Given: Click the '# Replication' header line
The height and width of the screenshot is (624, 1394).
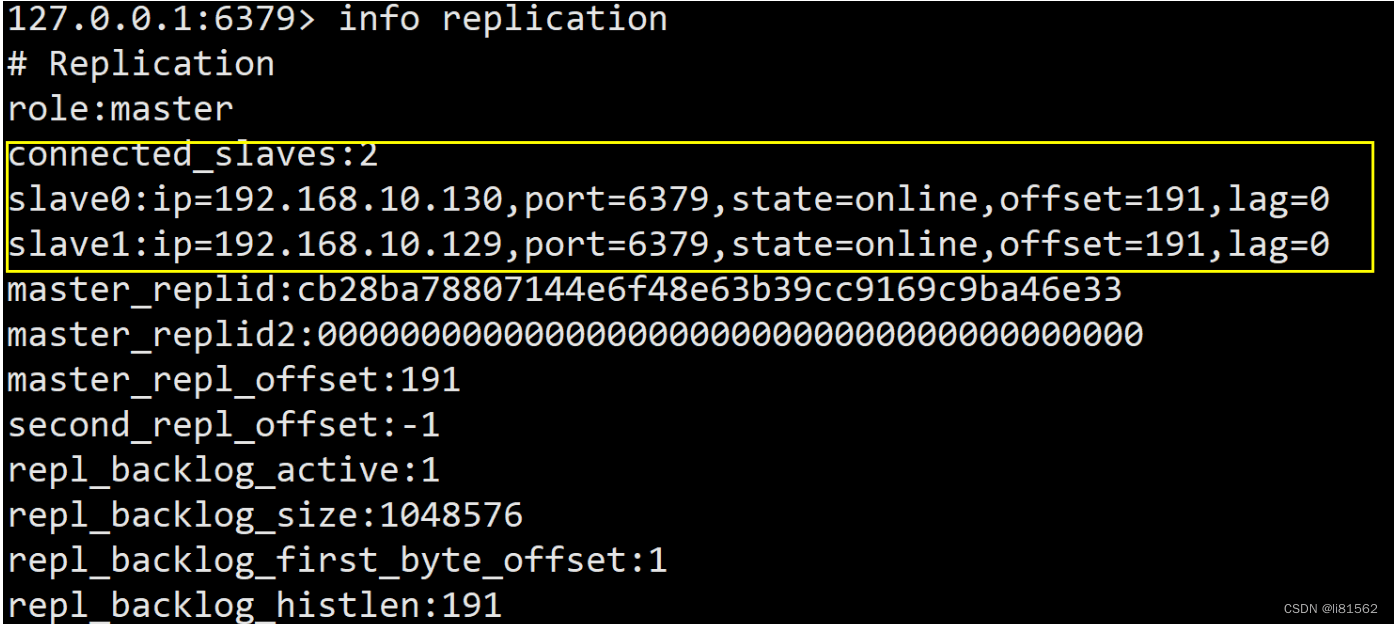Looking at the screenshot, I should pos(141,64).
